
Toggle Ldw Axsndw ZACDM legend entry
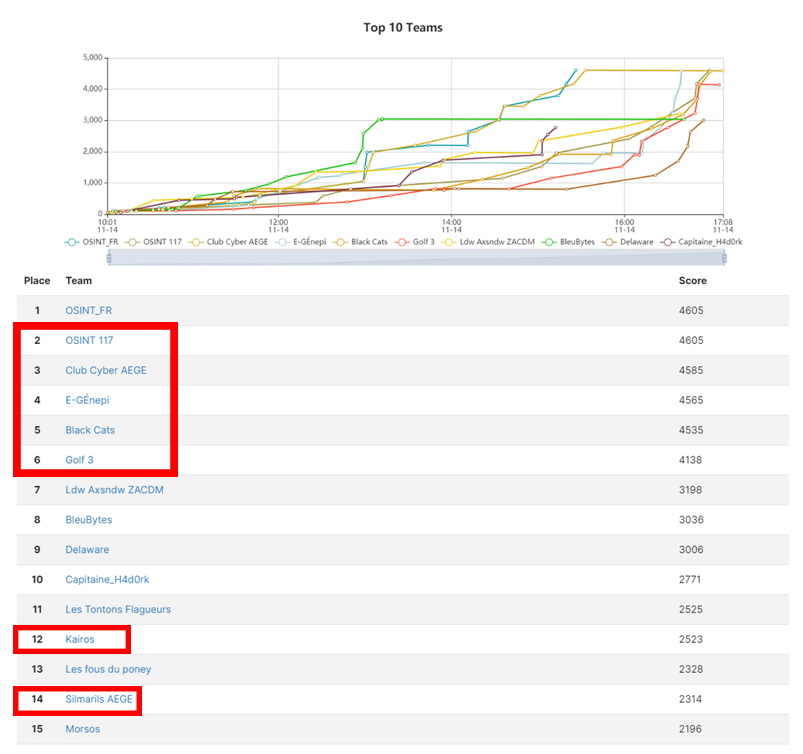[489, 242]
